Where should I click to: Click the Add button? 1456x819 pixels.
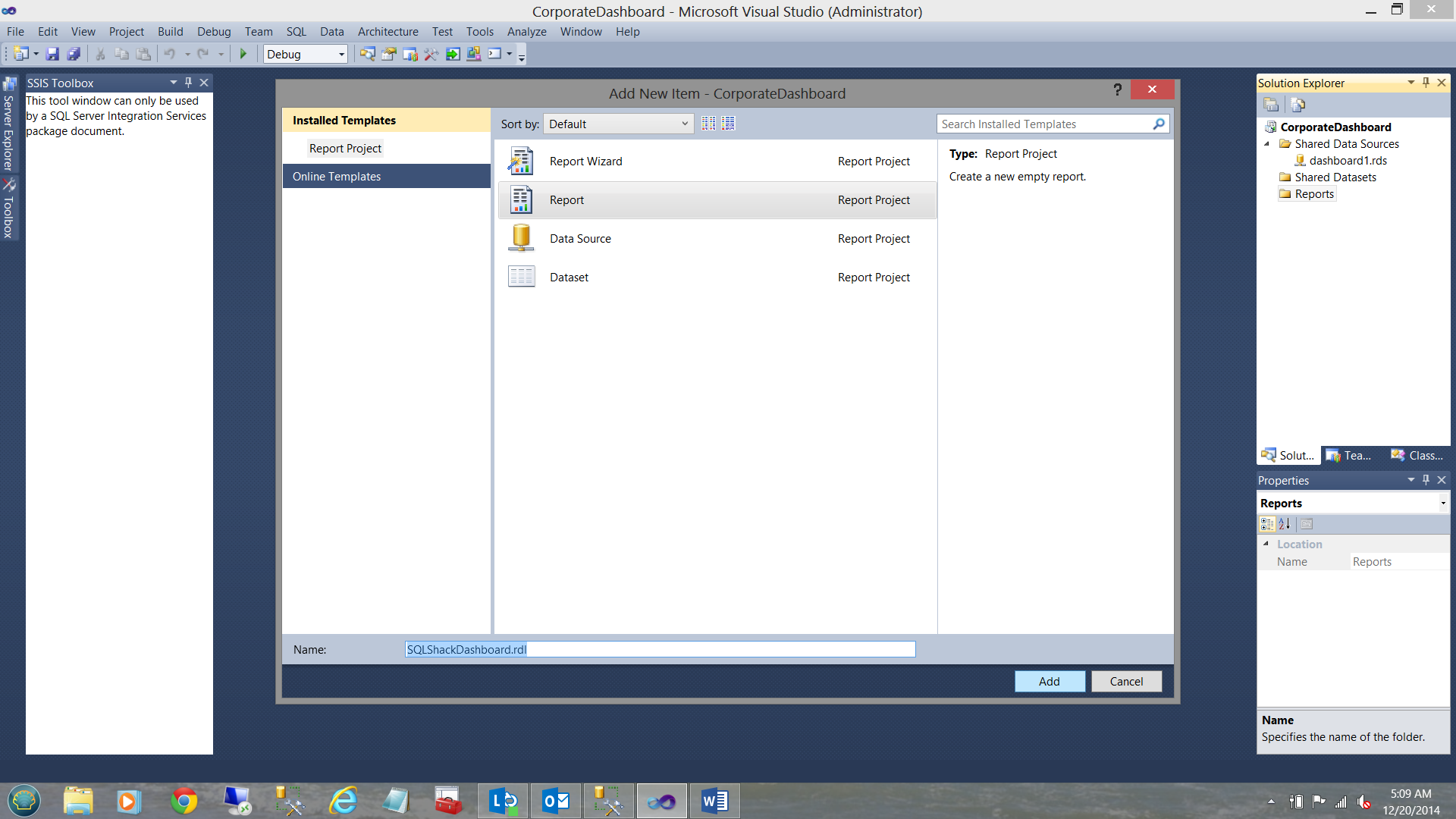tap(1049, 681)
